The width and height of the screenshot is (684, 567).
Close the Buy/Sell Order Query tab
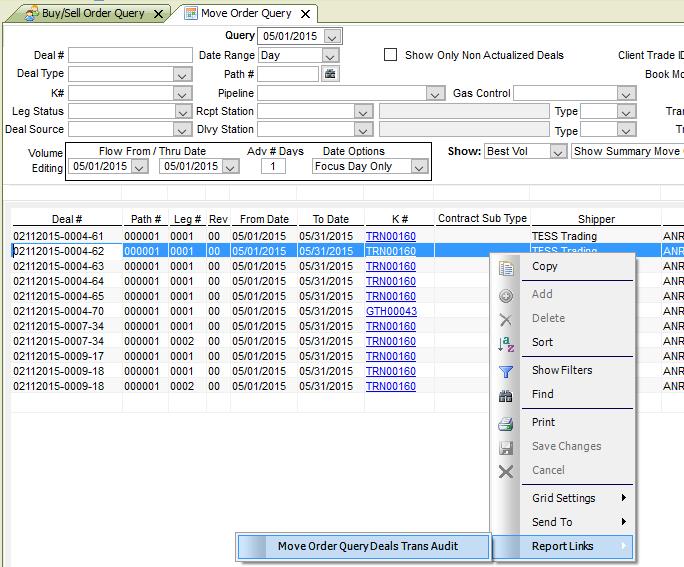(x=158, y=14)
